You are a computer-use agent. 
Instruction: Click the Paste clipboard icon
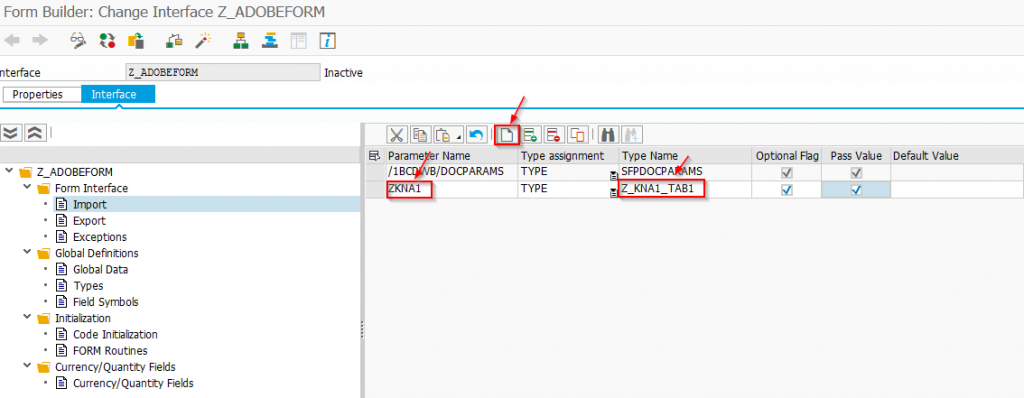(x=443, y=135)
